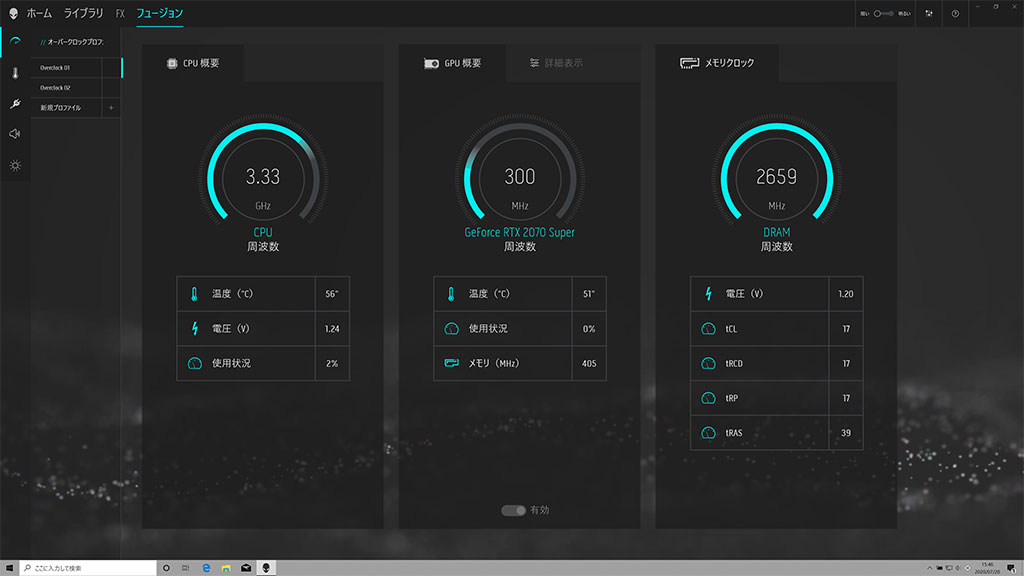Select the Overclock 01 profile

tap(67, 68)
